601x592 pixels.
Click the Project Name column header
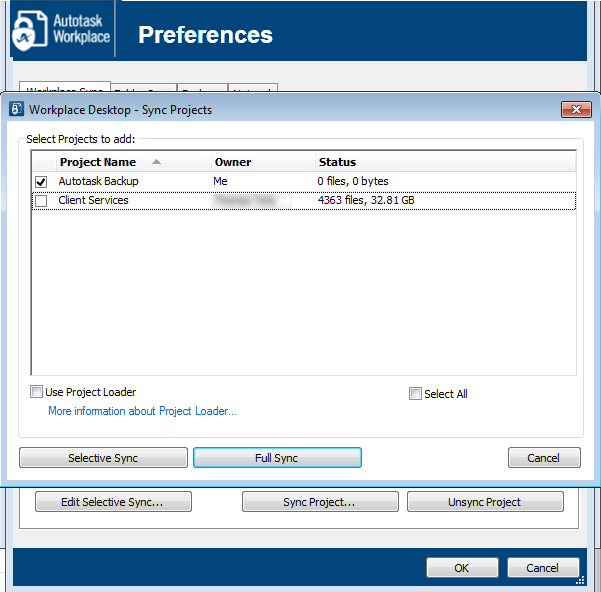coord(98,162)
